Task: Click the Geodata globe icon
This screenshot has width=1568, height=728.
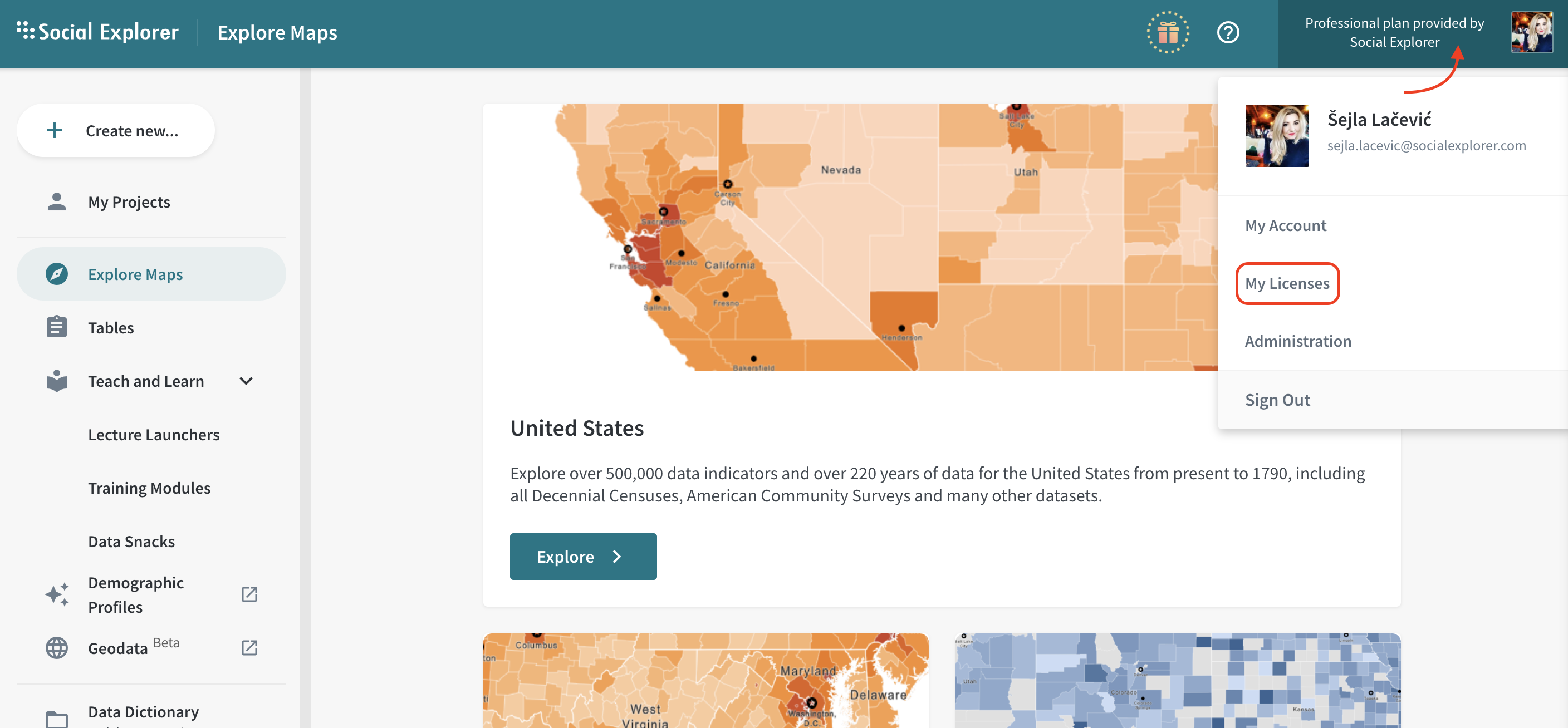Action: coord(57,648)
